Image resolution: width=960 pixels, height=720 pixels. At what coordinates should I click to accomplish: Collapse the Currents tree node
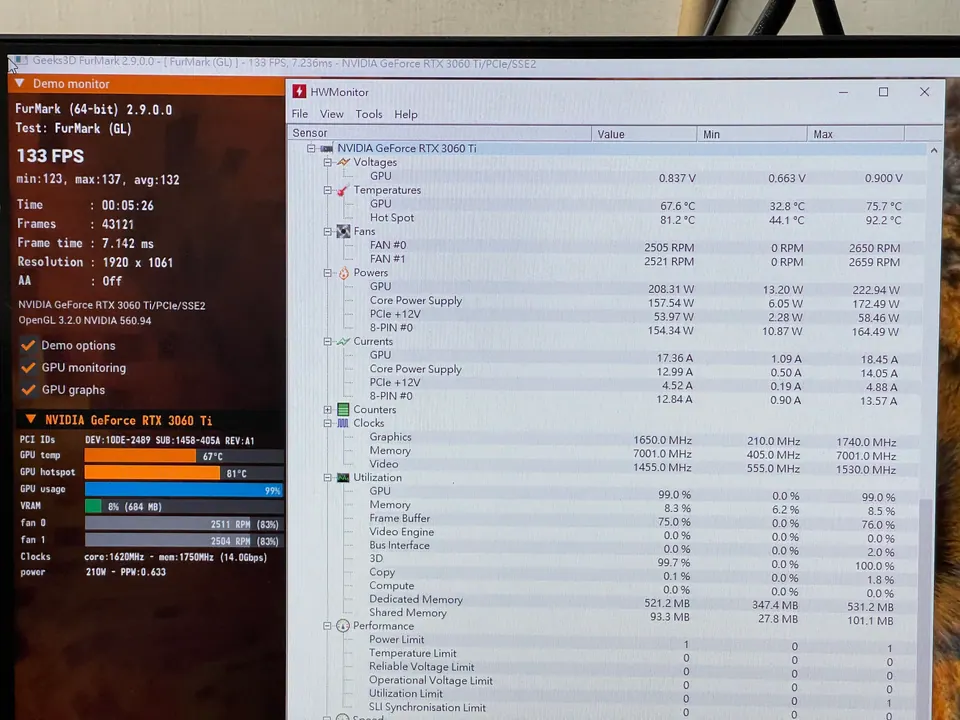pos(328,342)
